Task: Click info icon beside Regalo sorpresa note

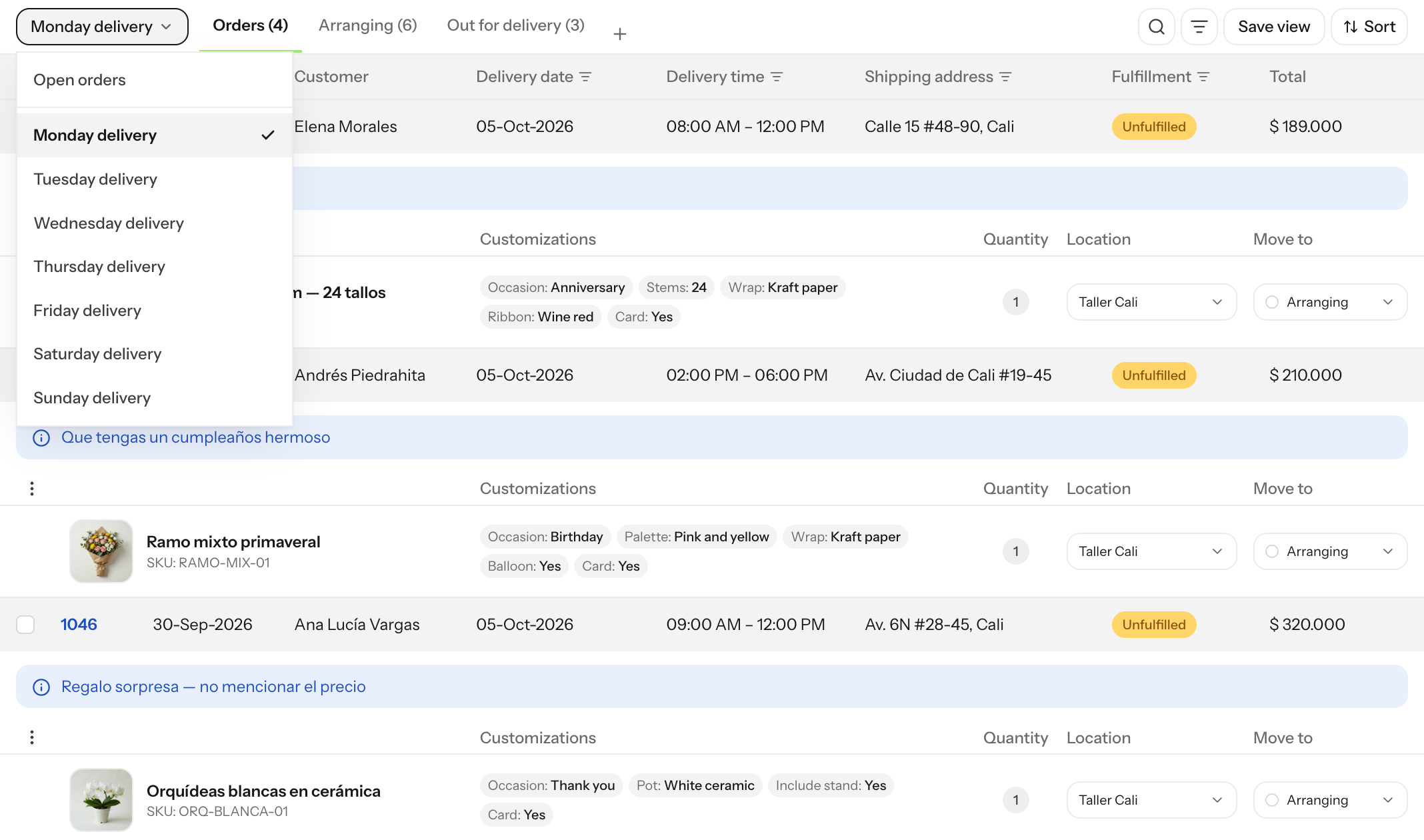Action: click(x=41, y=687)
